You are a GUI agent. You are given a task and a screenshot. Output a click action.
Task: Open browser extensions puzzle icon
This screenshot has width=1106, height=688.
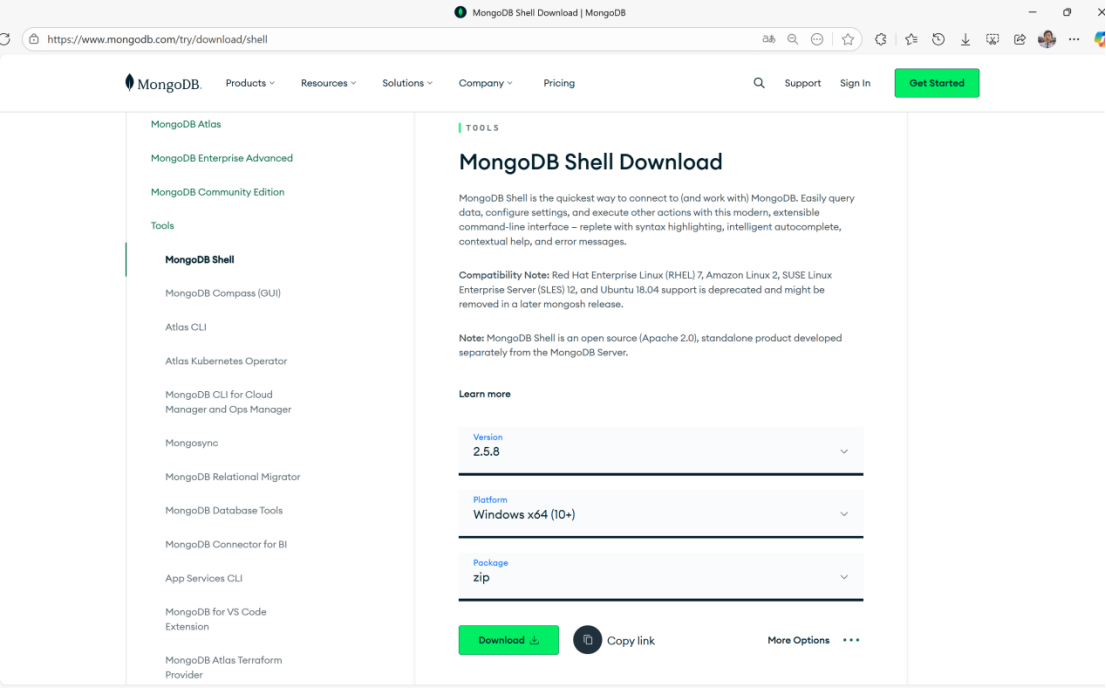tap(881, 40)
